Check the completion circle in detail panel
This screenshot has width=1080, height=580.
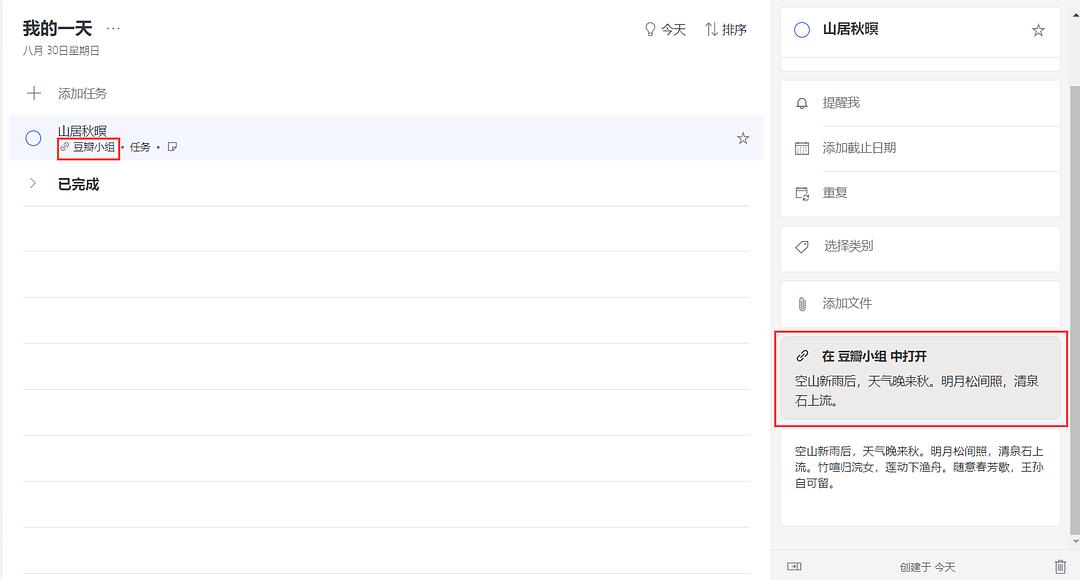[x=801, y=30]
